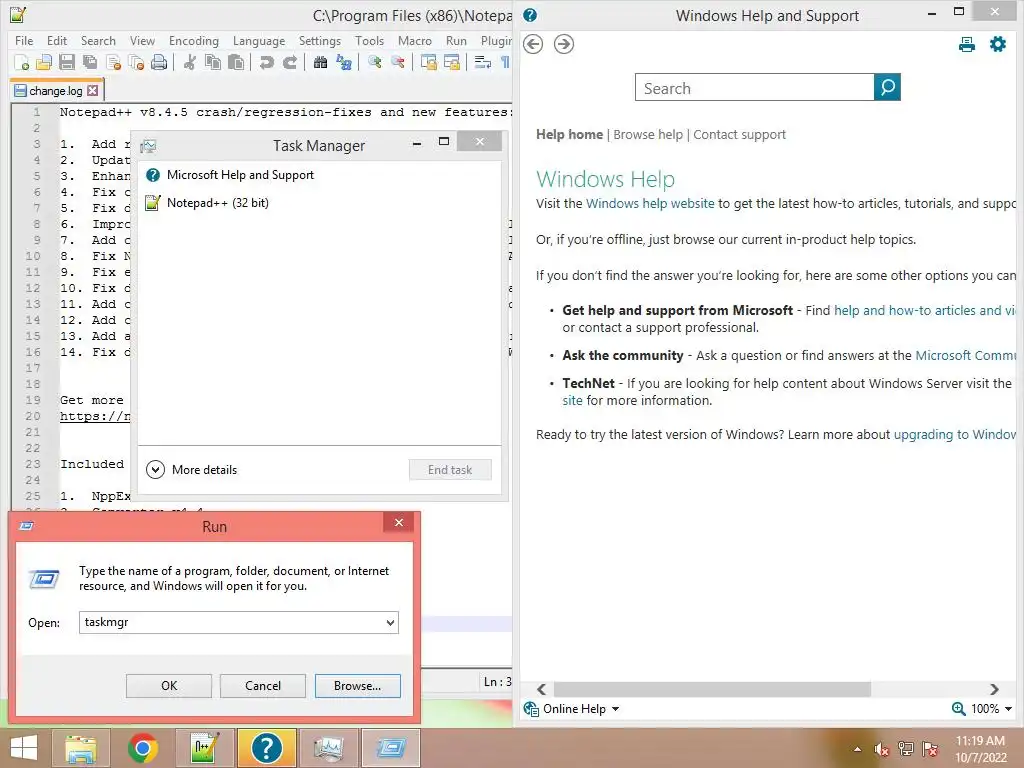
Task: Click the Copy icon in Notepad++ toolbar
Action: coord(213,63)
